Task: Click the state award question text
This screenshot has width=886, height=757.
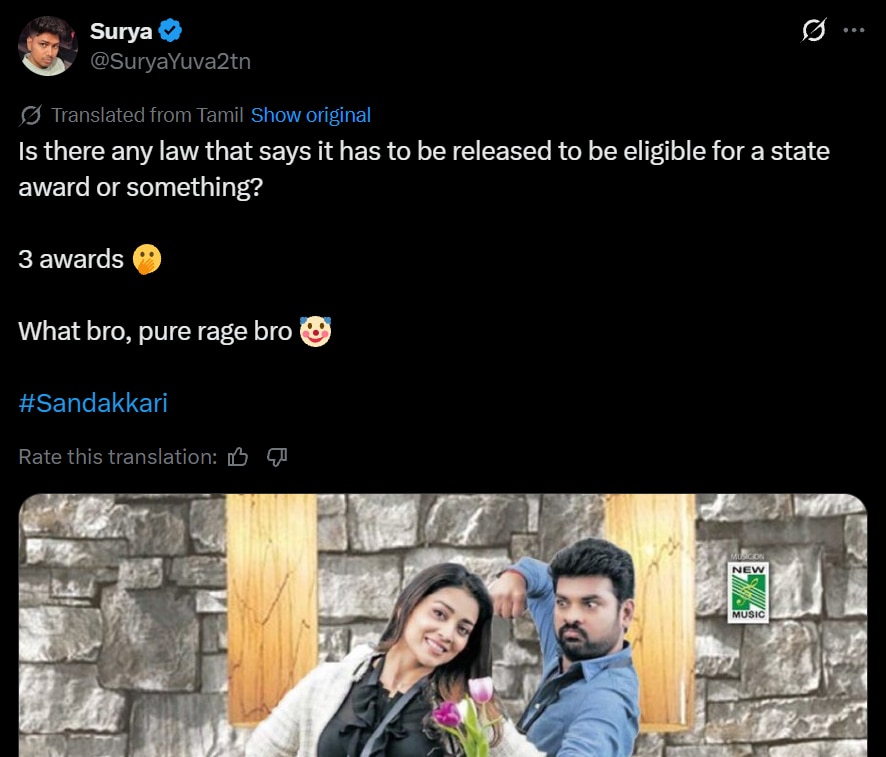Action: (x=424, y=169)
